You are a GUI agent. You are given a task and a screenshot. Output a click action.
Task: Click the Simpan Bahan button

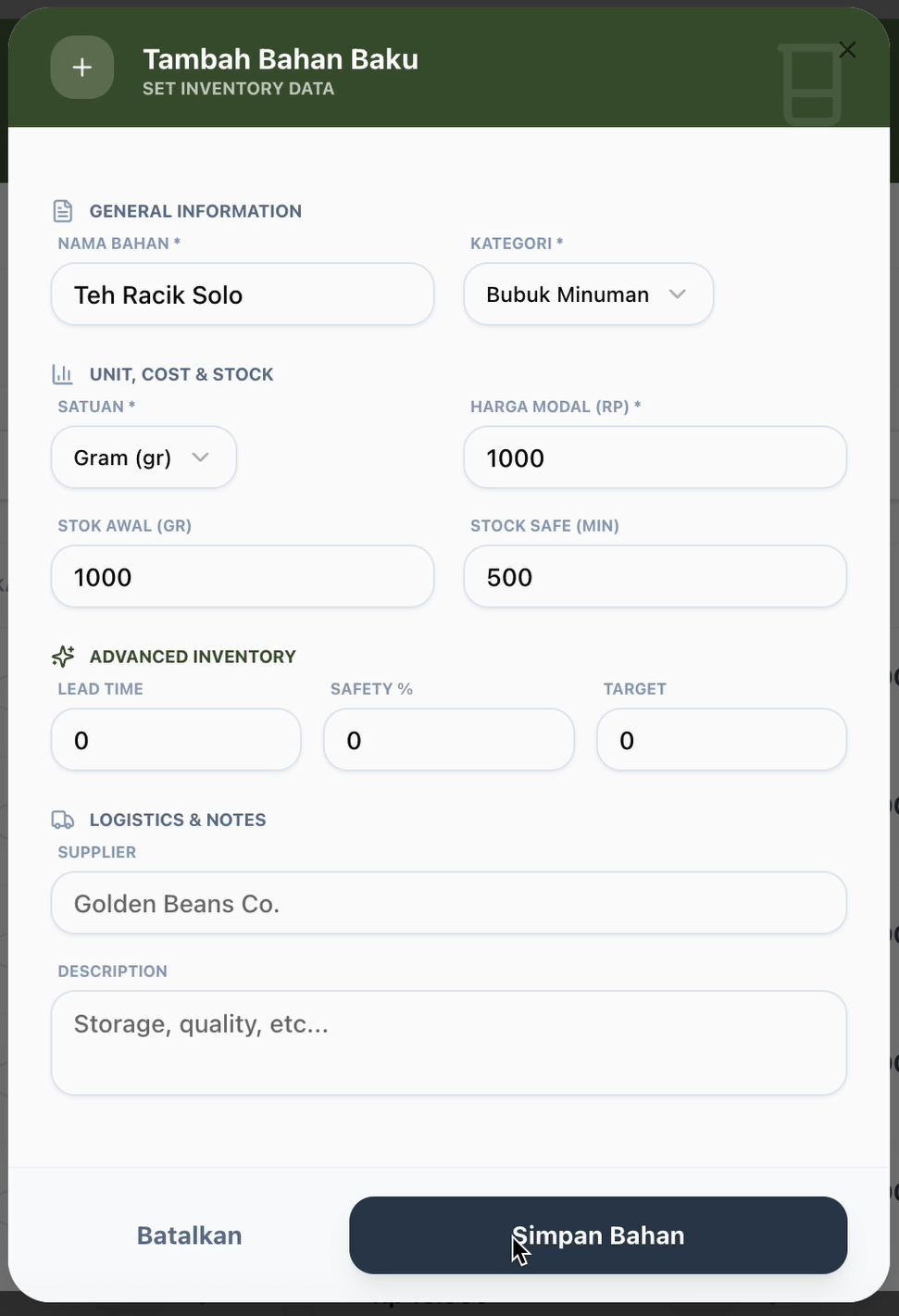(597, 1235)
